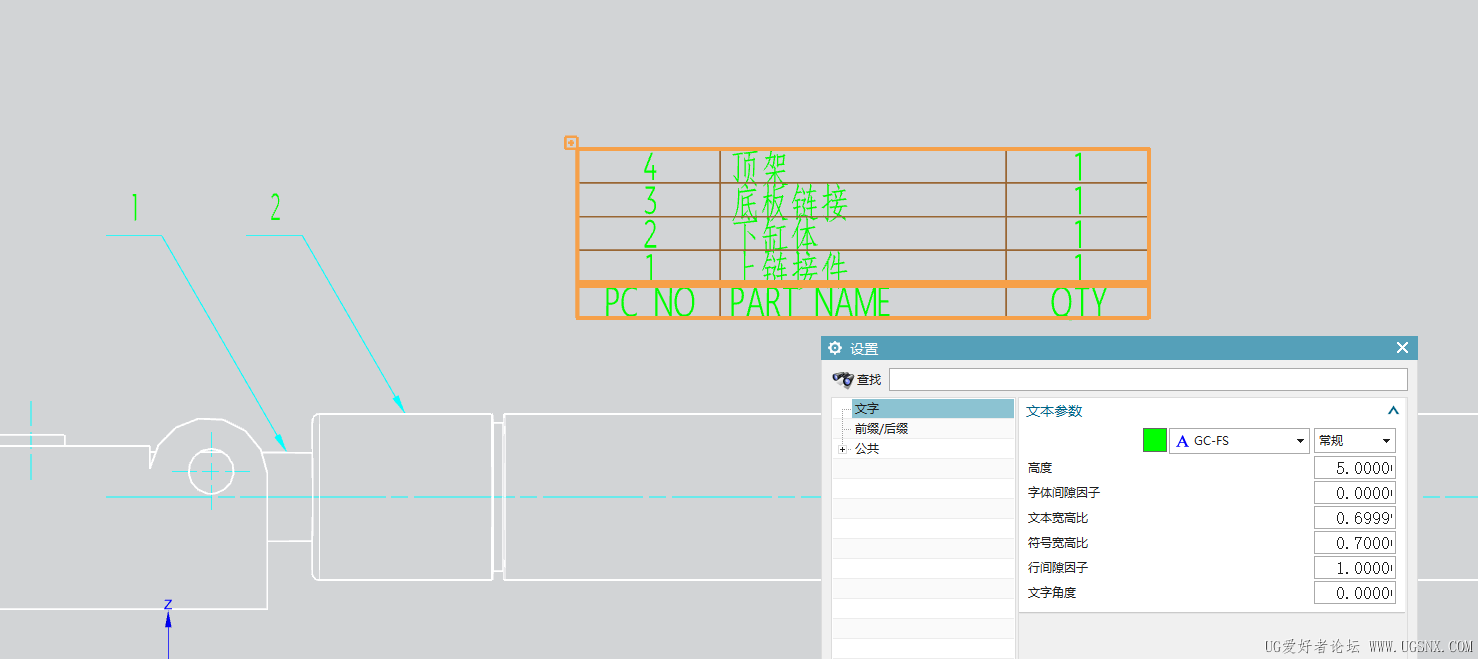The height and width of the screenshot is (659, 1478).
Task: Click the PC NO header cell
Action: coord(649,302)
